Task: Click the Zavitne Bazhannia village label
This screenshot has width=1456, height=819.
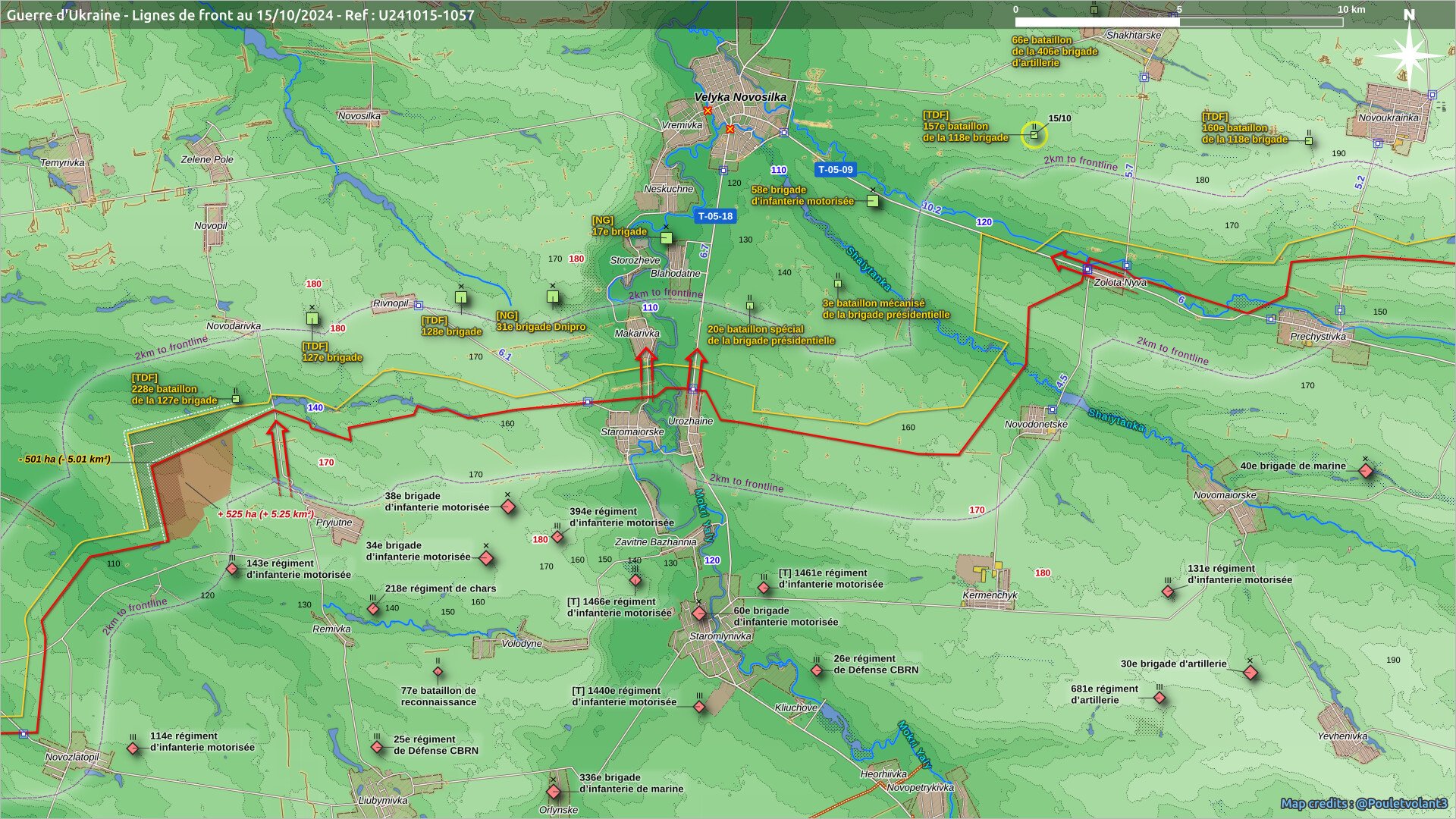Action: [655, 542]
